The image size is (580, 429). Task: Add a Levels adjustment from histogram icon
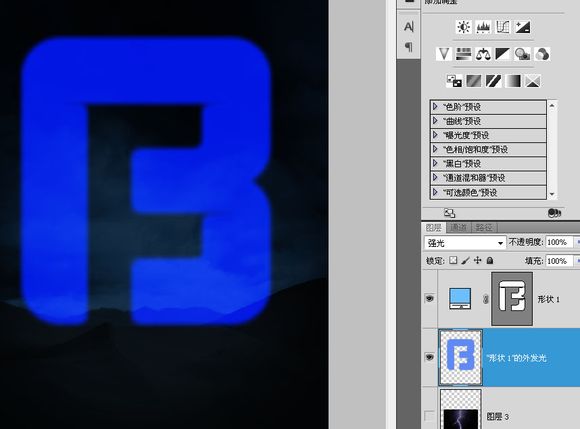[x=483, y=27]
